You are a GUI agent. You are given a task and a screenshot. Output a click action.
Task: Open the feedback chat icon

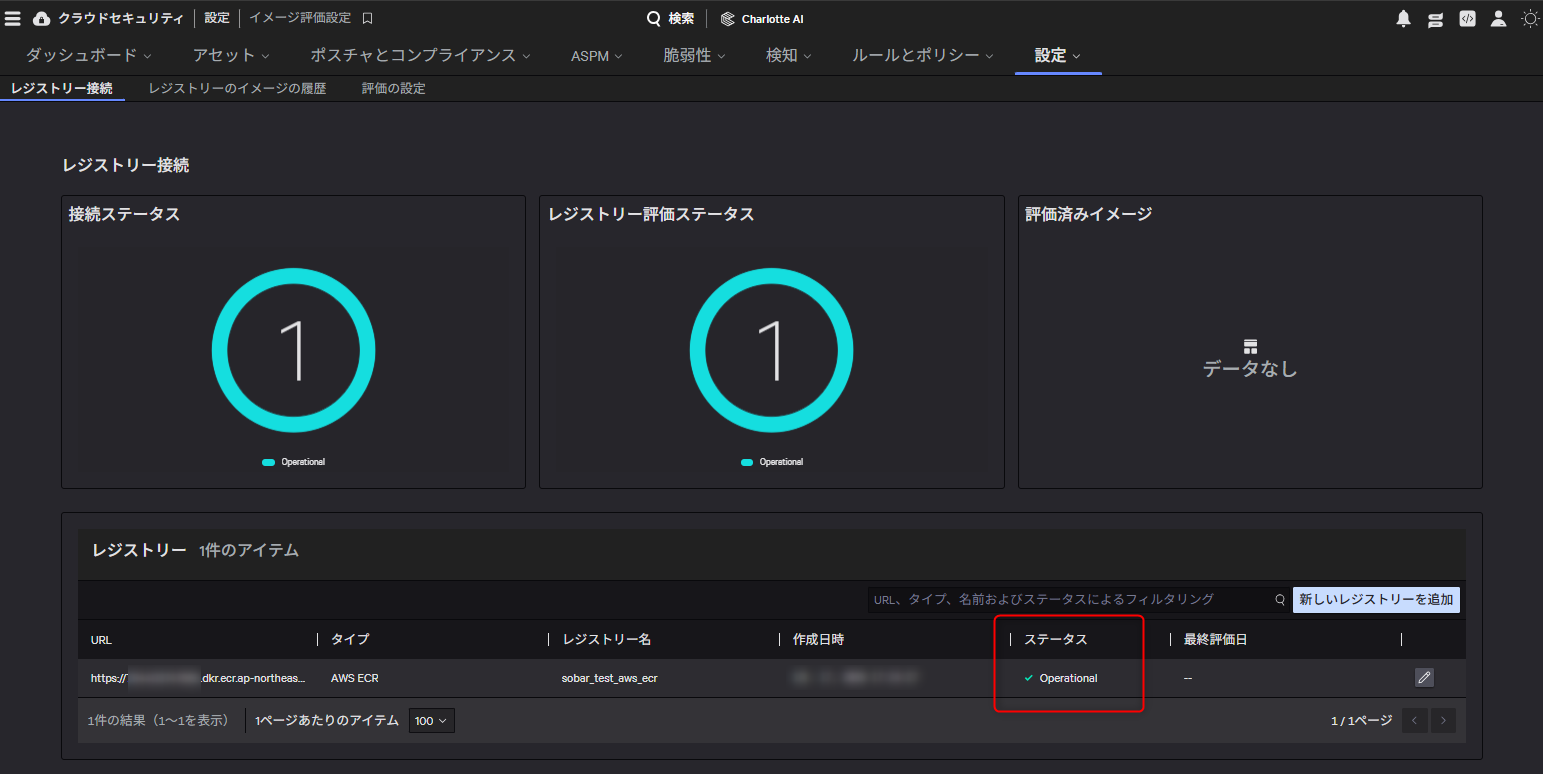(1435, 18)
